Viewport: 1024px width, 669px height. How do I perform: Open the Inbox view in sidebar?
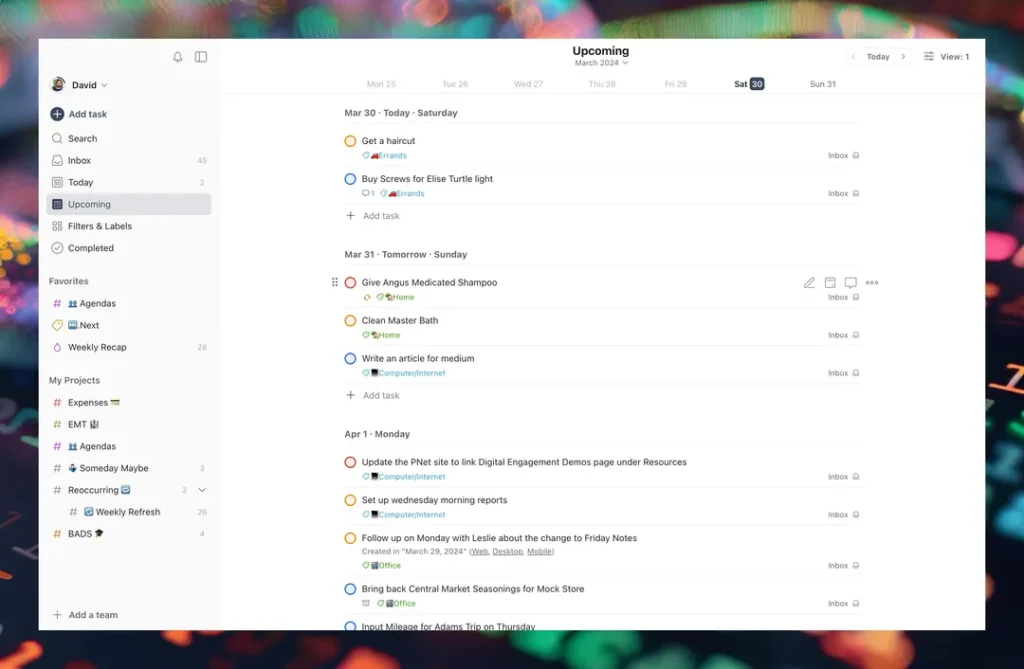click(79, 160)
